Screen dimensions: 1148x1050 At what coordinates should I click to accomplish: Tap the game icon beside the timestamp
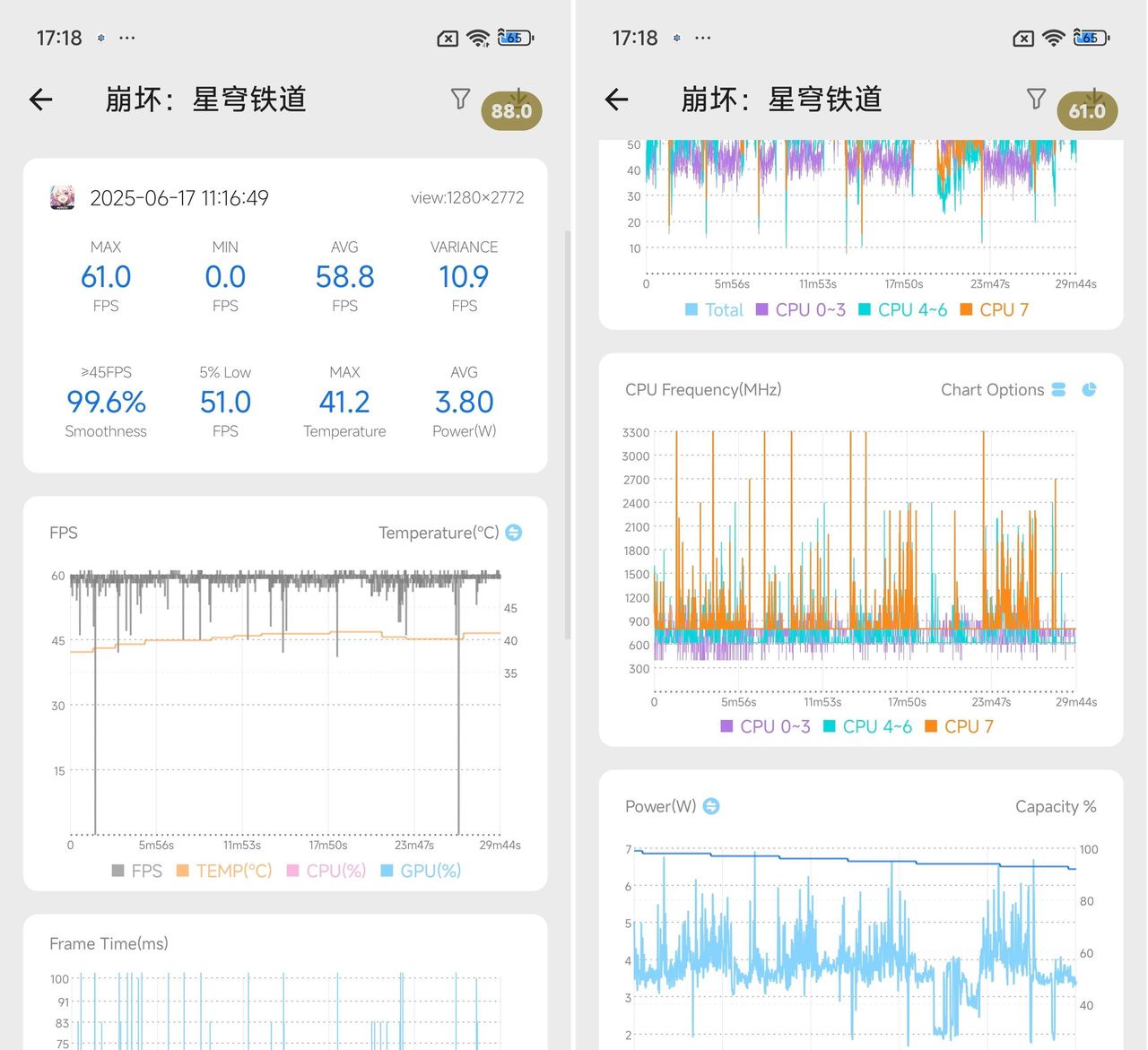[x=61, y=197]
